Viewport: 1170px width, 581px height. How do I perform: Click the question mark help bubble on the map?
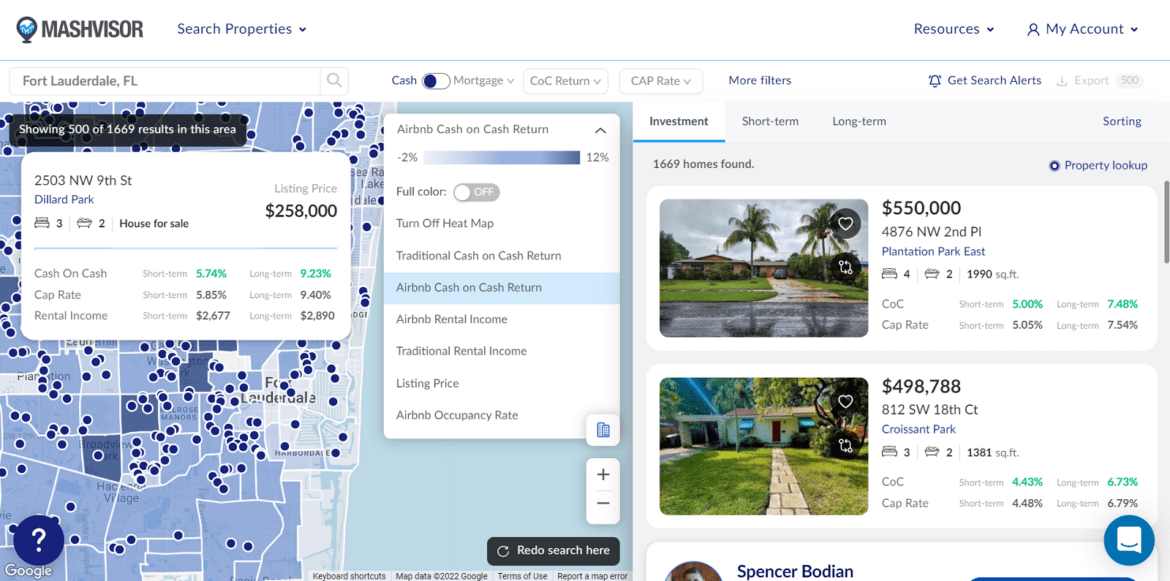point(38,540)
